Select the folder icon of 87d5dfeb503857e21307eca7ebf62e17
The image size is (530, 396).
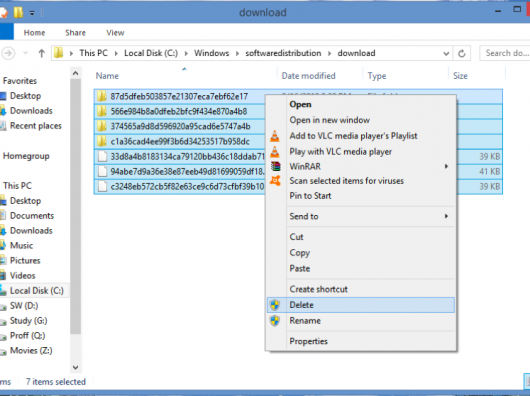coord(101,96)
